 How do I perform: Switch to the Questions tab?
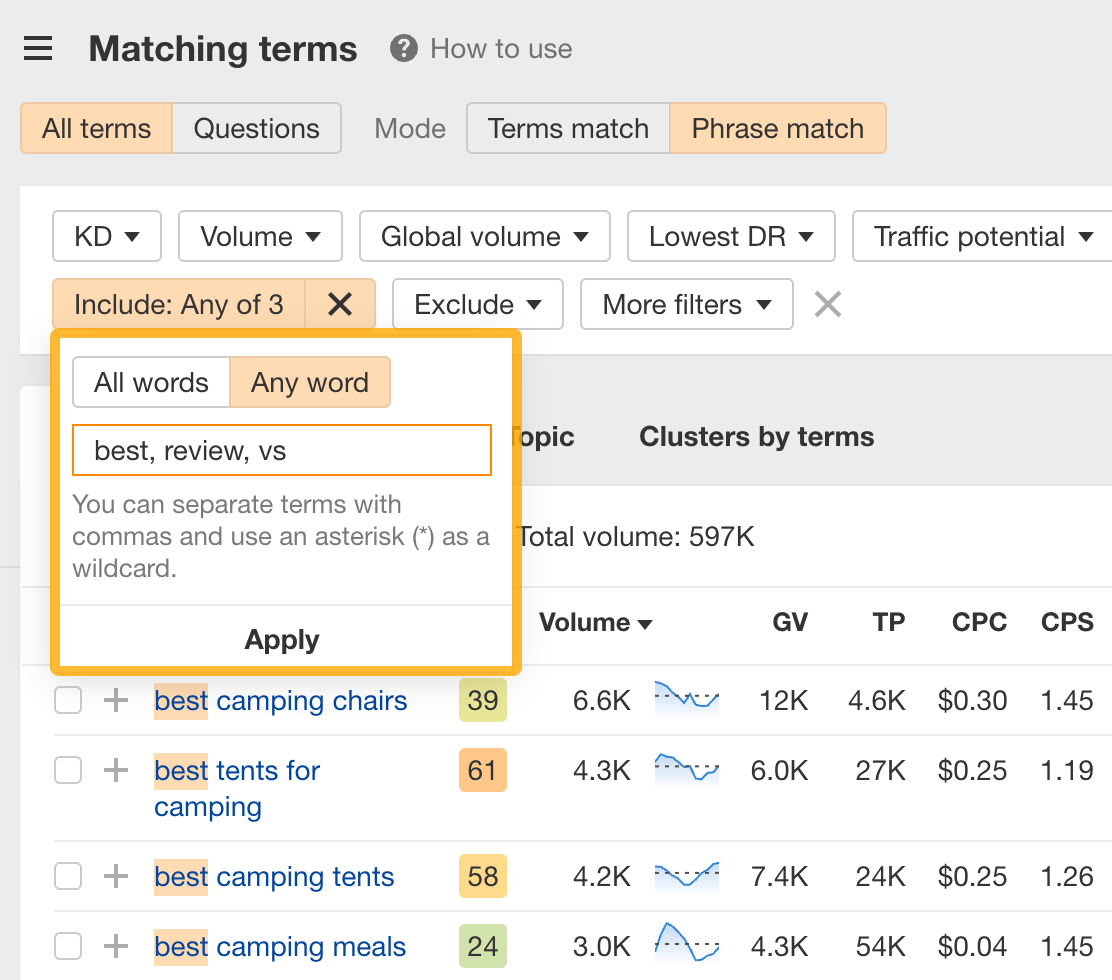click(x=256, y=128)
